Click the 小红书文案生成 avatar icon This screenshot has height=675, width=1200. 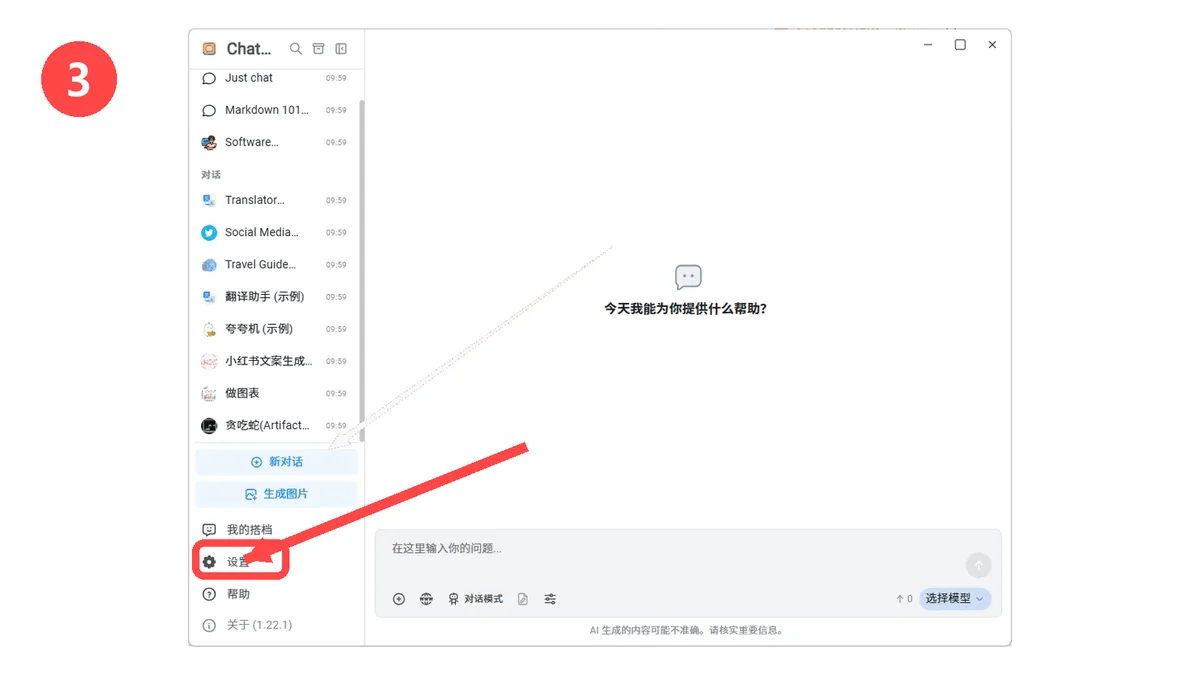coord(209,361)
